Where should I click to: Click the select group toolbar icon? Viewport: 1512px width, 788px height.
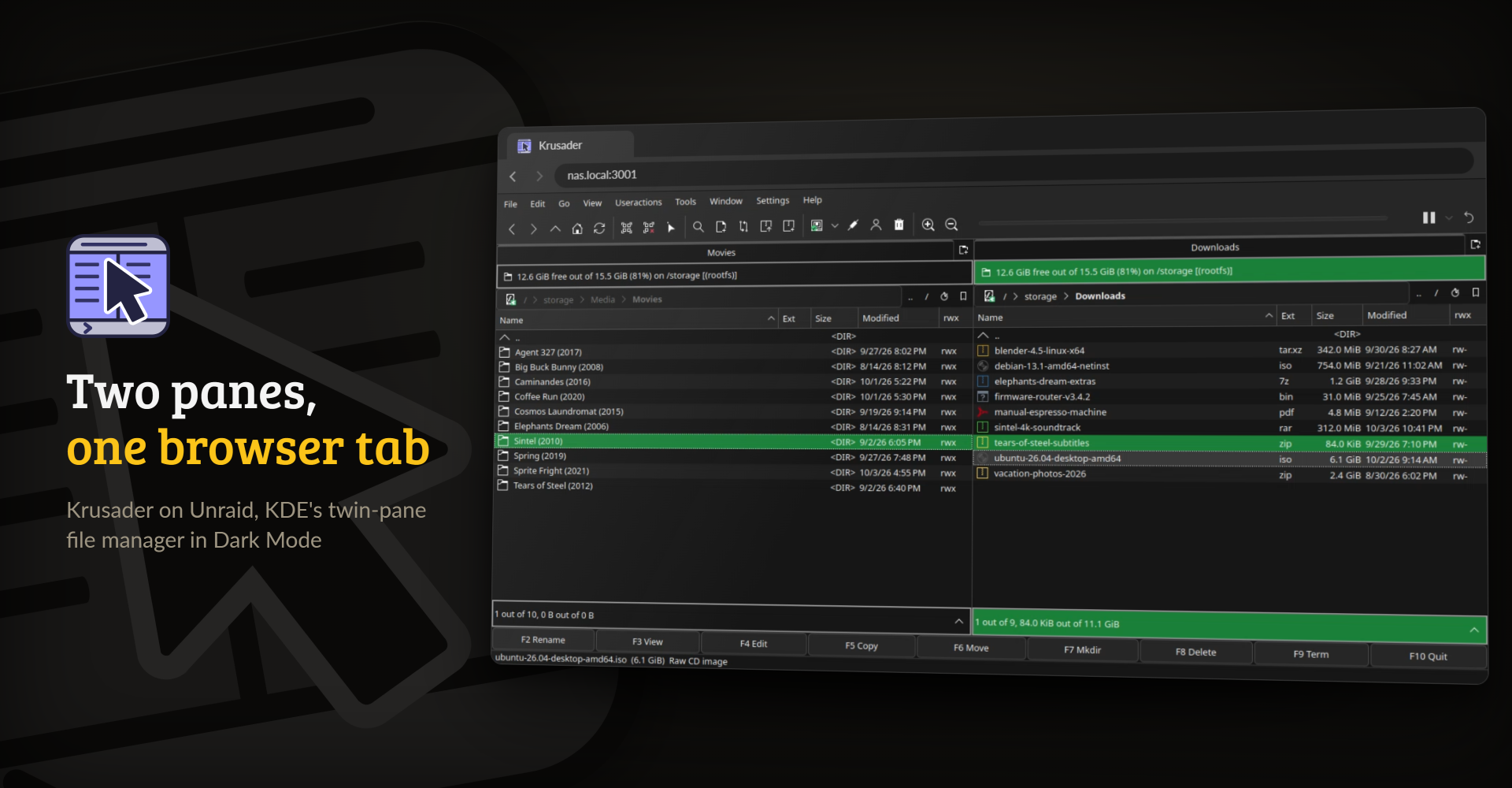(x=627, y=228)
